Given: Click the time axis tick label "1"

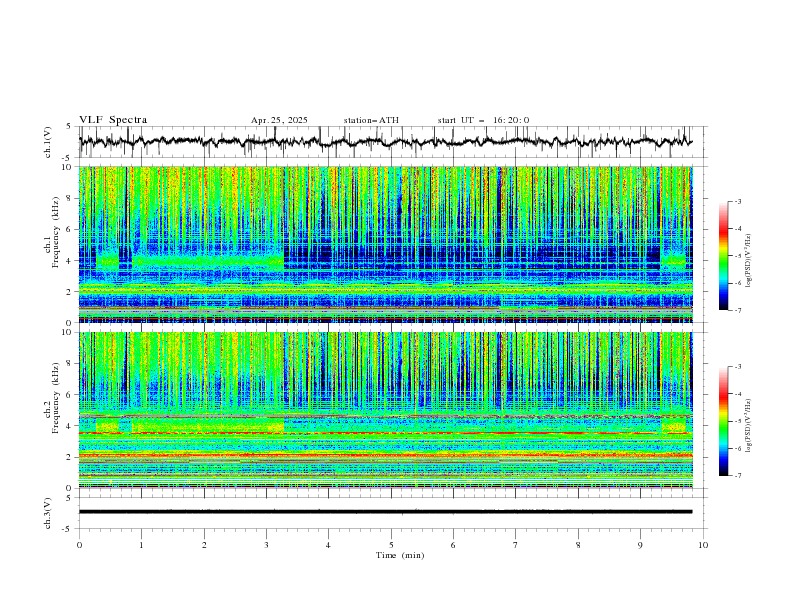Looking at the screenshot, I should click(141, 545).
